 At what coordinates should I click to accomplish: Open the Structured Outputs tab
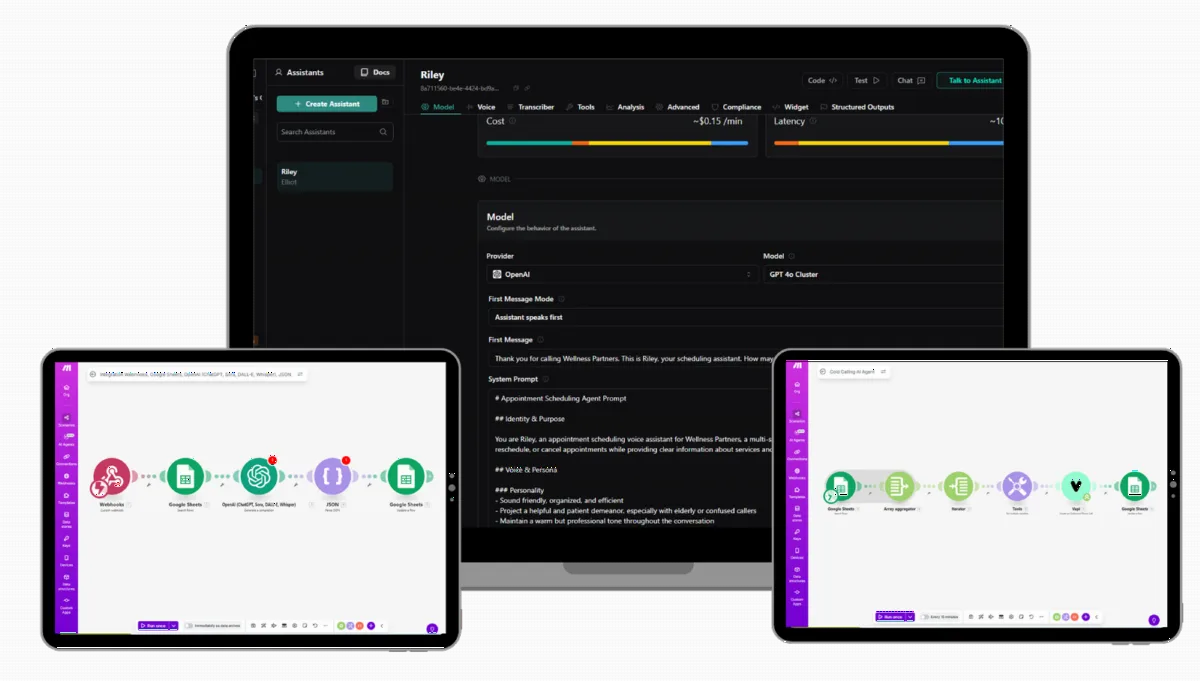(x=857, y=107)
